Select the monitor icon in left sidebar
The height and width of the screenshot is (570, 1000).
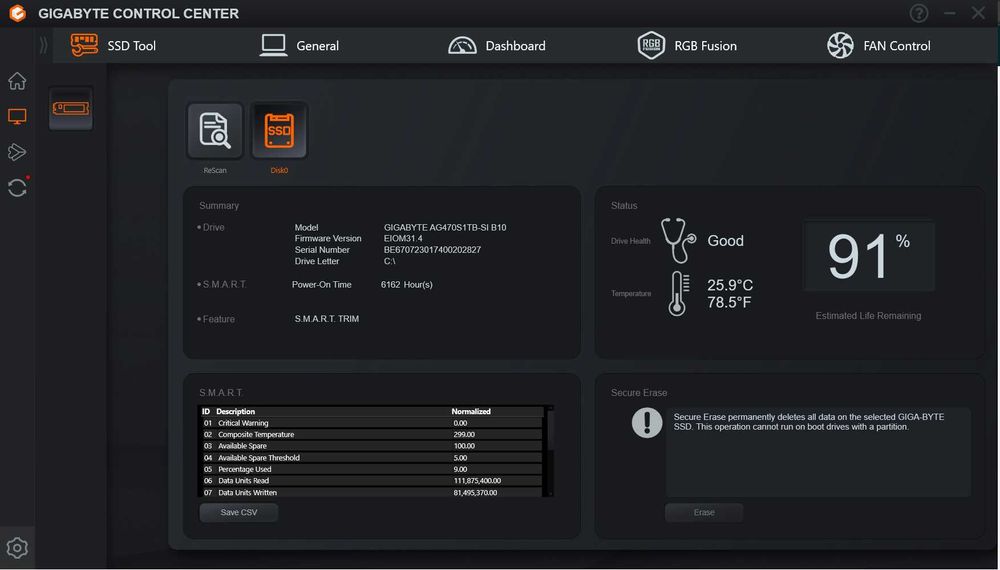[x=17, y=117]
